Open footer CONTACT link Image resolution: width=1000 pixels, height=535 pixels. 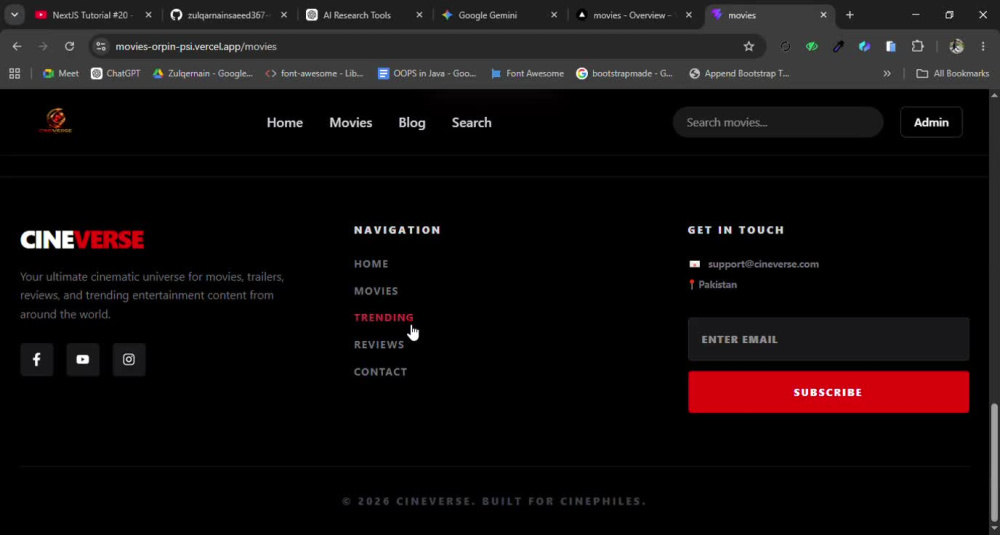tap(381, 372)
